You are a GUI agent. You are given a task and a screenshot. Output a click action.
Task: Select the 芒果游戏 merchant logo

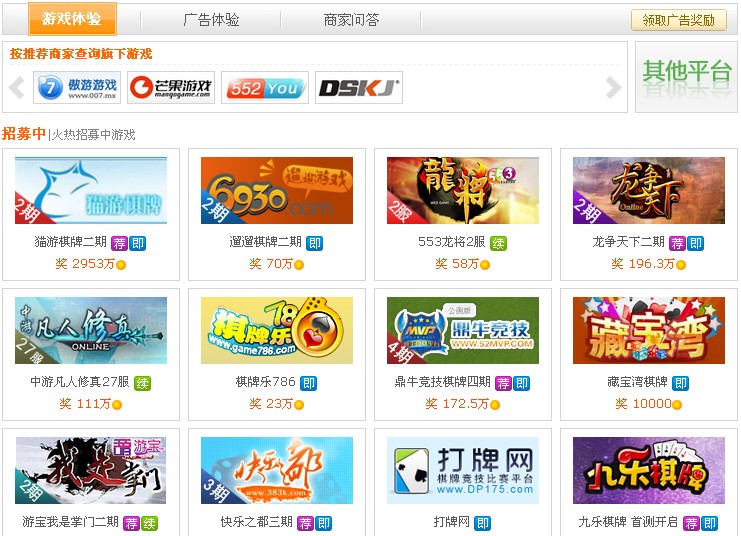click(x=171, y=87)
